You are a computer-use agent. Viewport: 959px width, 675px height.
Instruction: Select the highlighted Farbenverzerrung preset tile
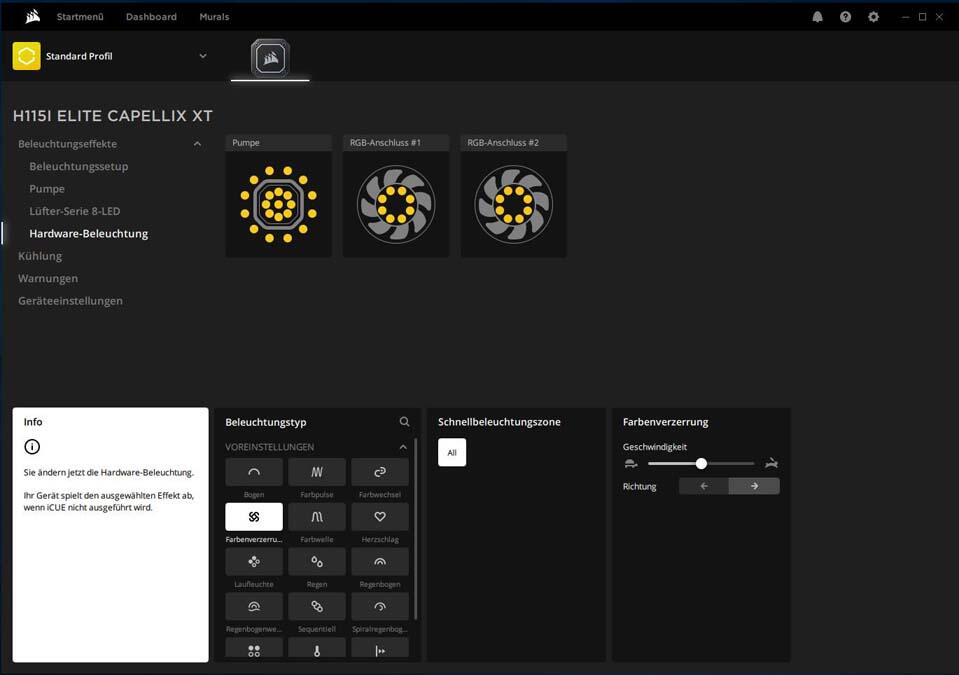click(x=254, y=517)
